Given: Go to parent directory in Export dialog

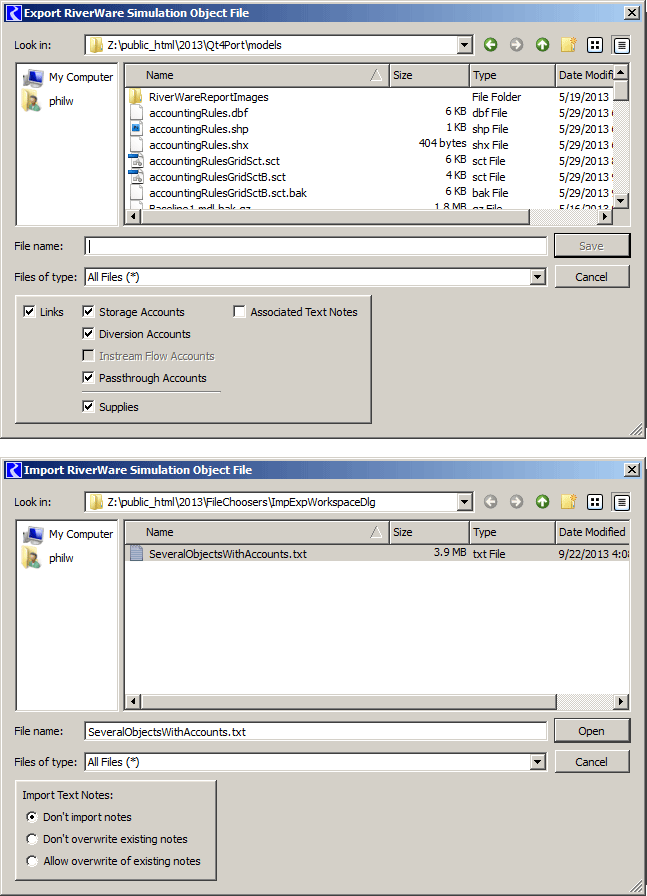Looking at the screenshot, I should (542, 45).
